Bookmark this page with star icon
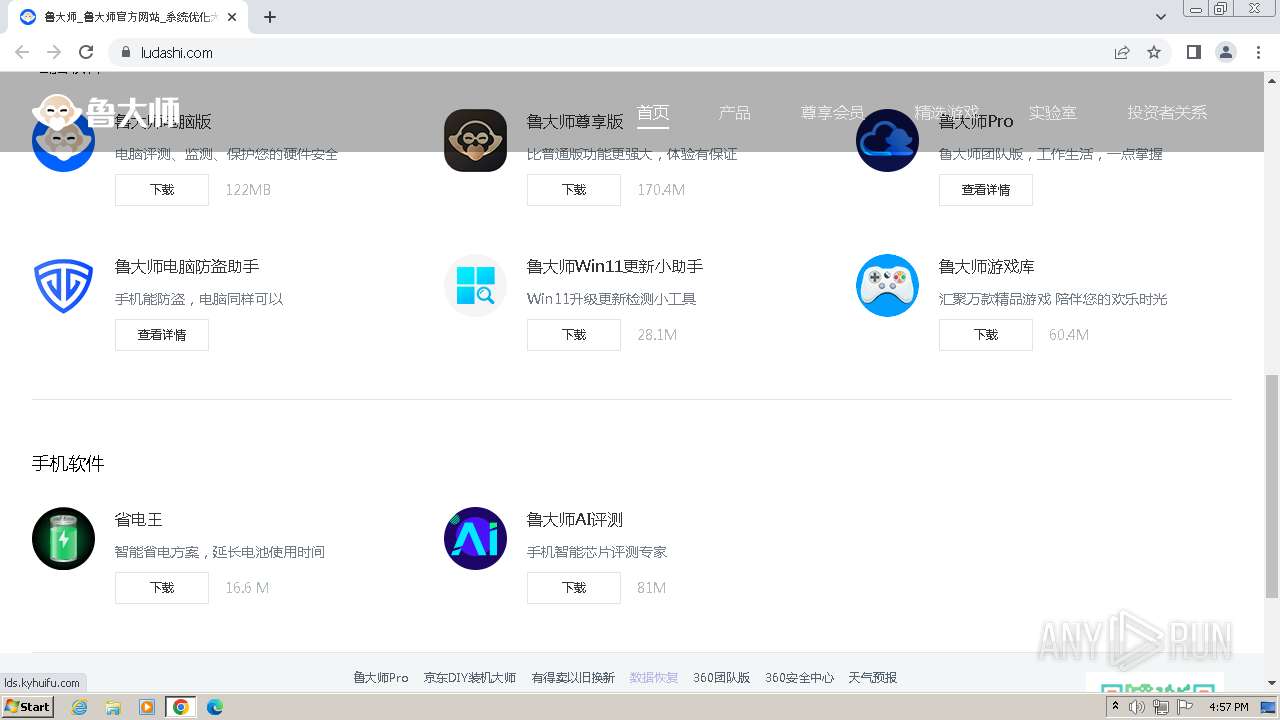The image size is (1280, 720). tap(1154, 52)
